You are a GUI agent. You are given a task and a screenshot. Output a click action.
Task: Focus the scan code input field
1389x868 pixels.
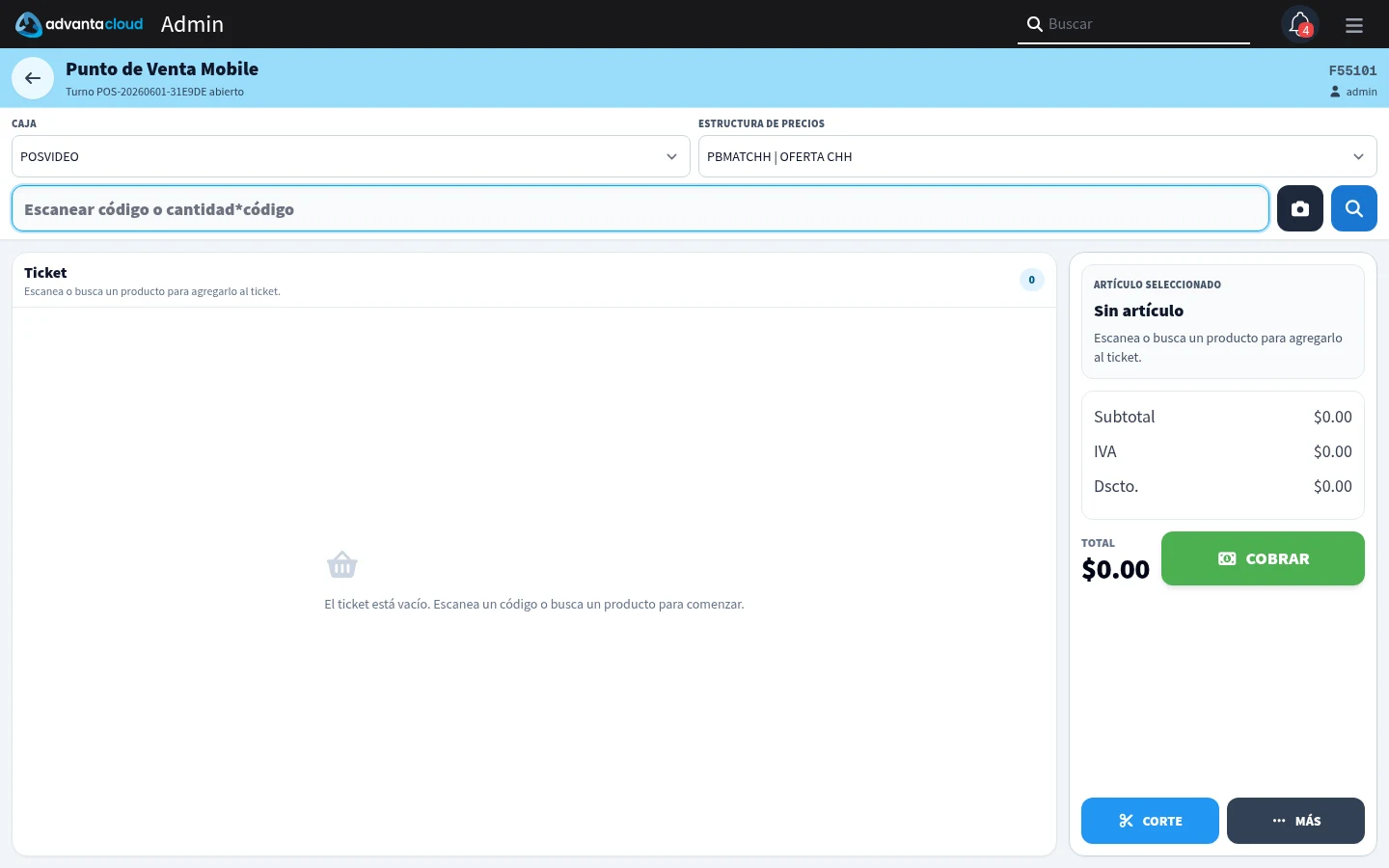pos(640,208)
